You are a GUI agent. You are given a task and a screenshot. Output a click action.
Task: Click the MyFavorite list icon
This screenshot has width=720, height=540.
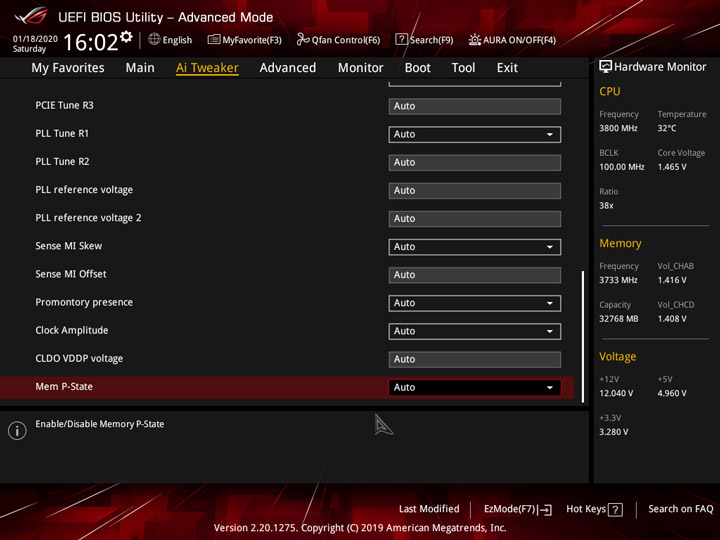coord(214,39)
